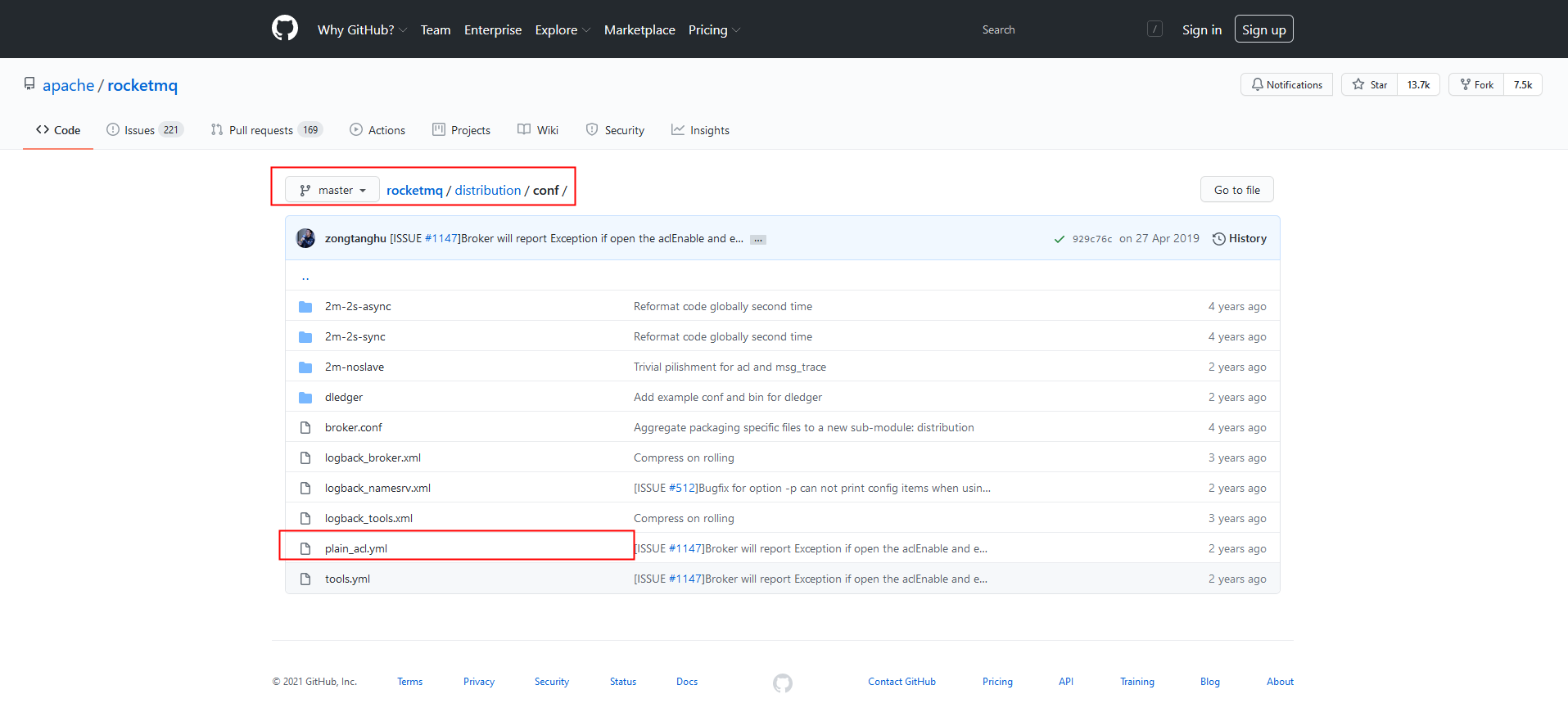This screenshot has width=1568, height=703.
Task: Open zongtanghu's author link
Action: (x=355, y=238)
